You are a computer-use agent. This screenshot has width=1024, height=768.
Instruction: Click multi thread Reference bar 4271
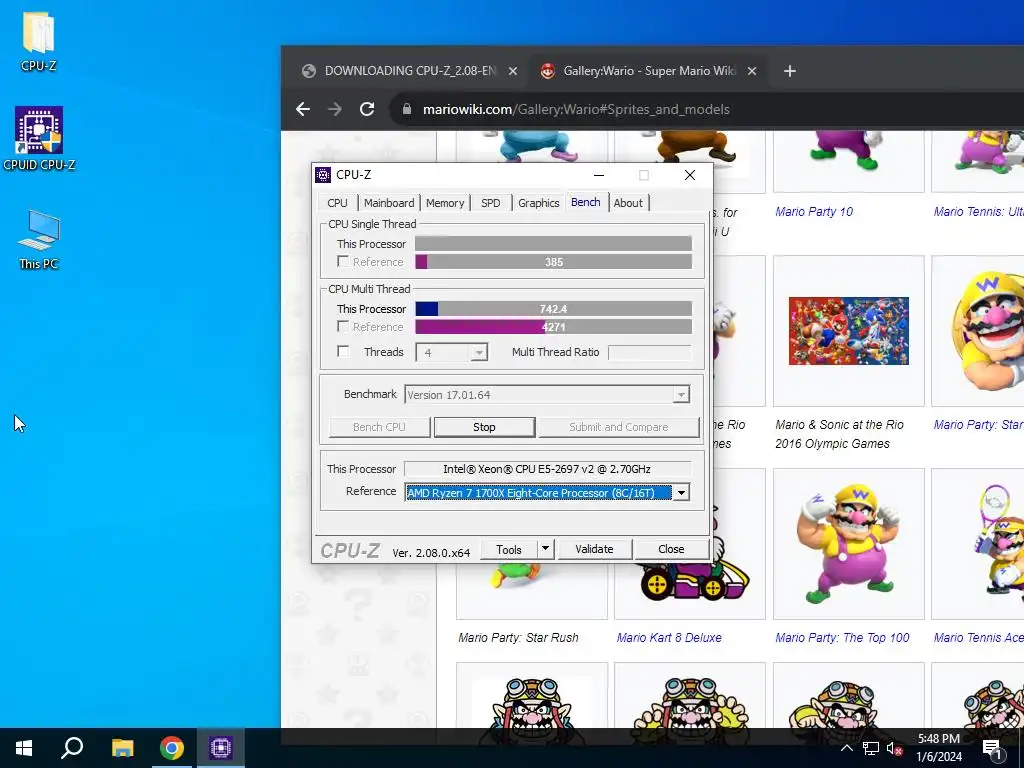tap(553, 327)
